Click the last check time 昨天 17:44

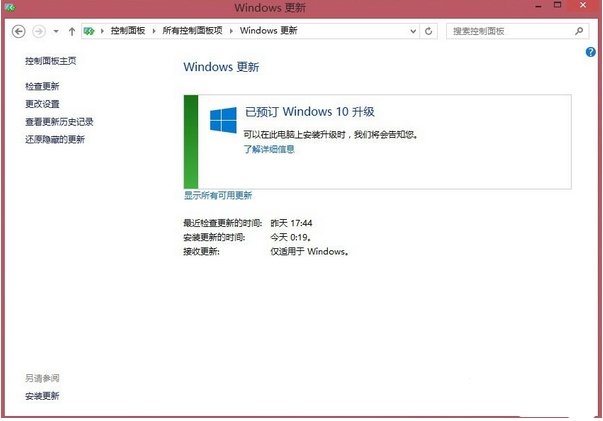pyautogui.click(x=291, y=223)
